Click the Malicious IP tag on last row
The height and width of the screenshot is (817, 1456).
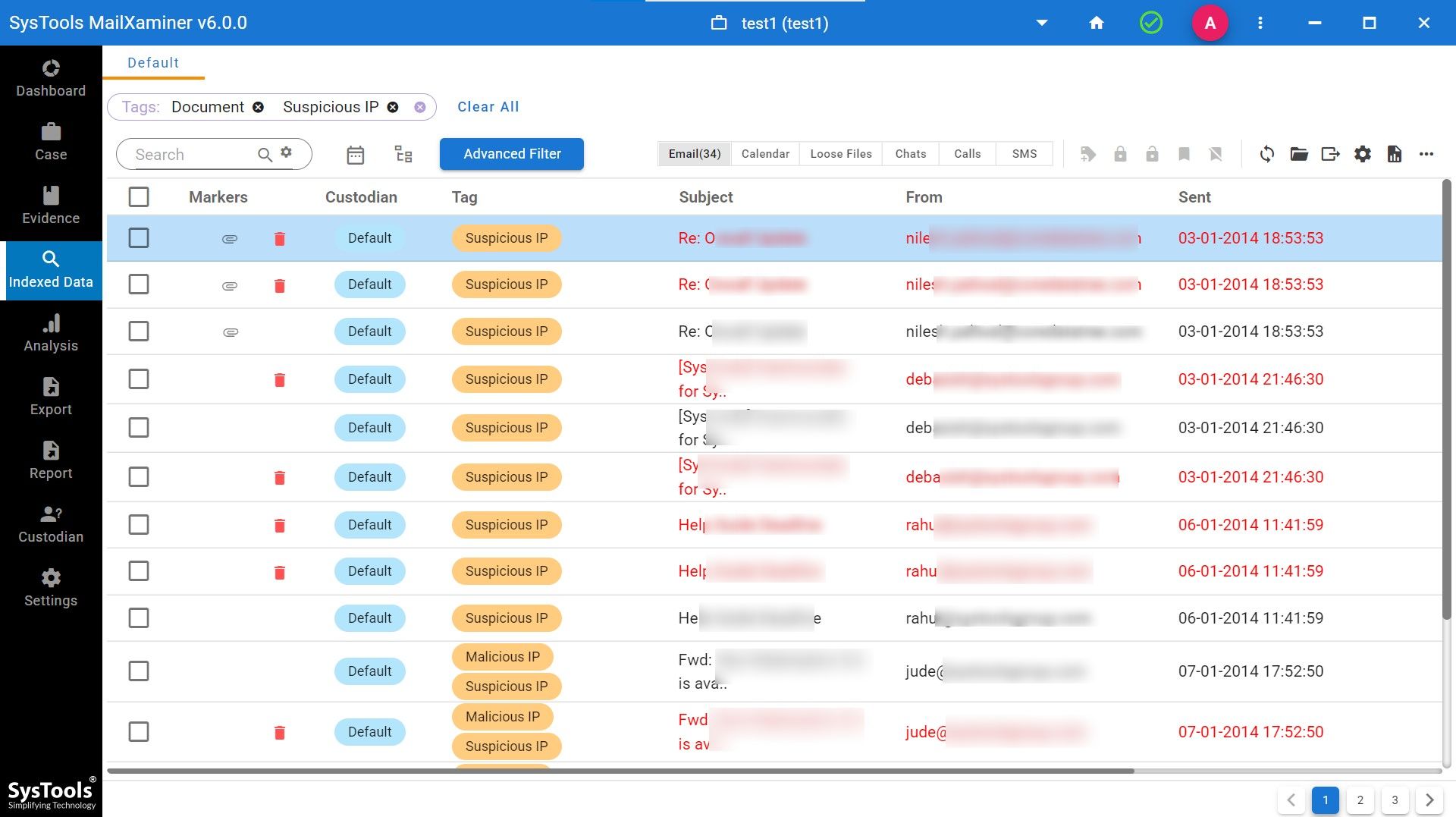coord(503,717)
